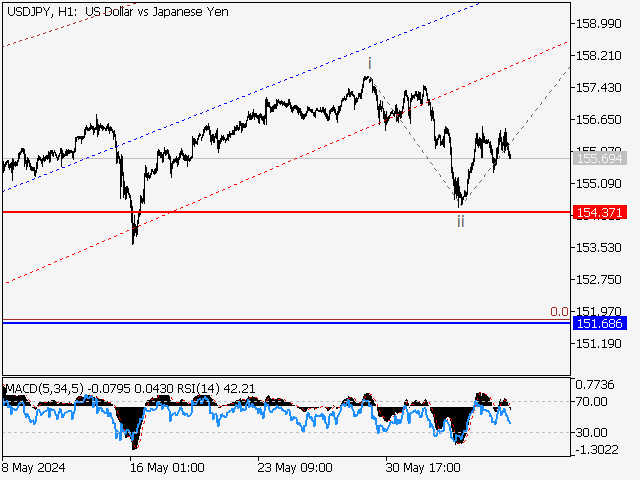Viewport: 640px width, 480px height.
Task: Select the blue 151.686 price level label
Action: (600, 323)
